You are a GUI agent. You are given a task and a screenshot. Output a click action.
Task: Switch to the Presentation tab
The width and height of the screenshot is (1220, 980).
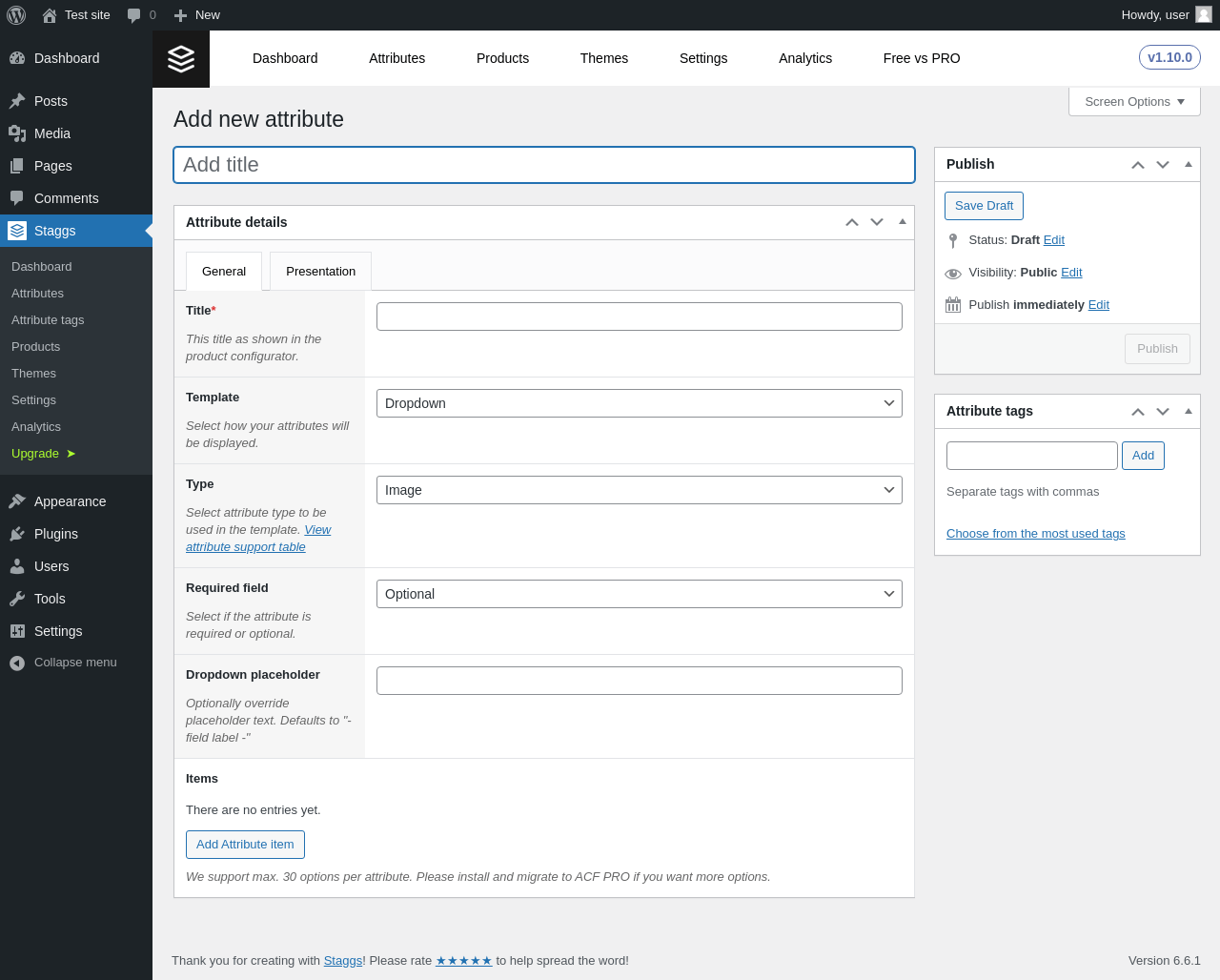[x=320, y=272]
